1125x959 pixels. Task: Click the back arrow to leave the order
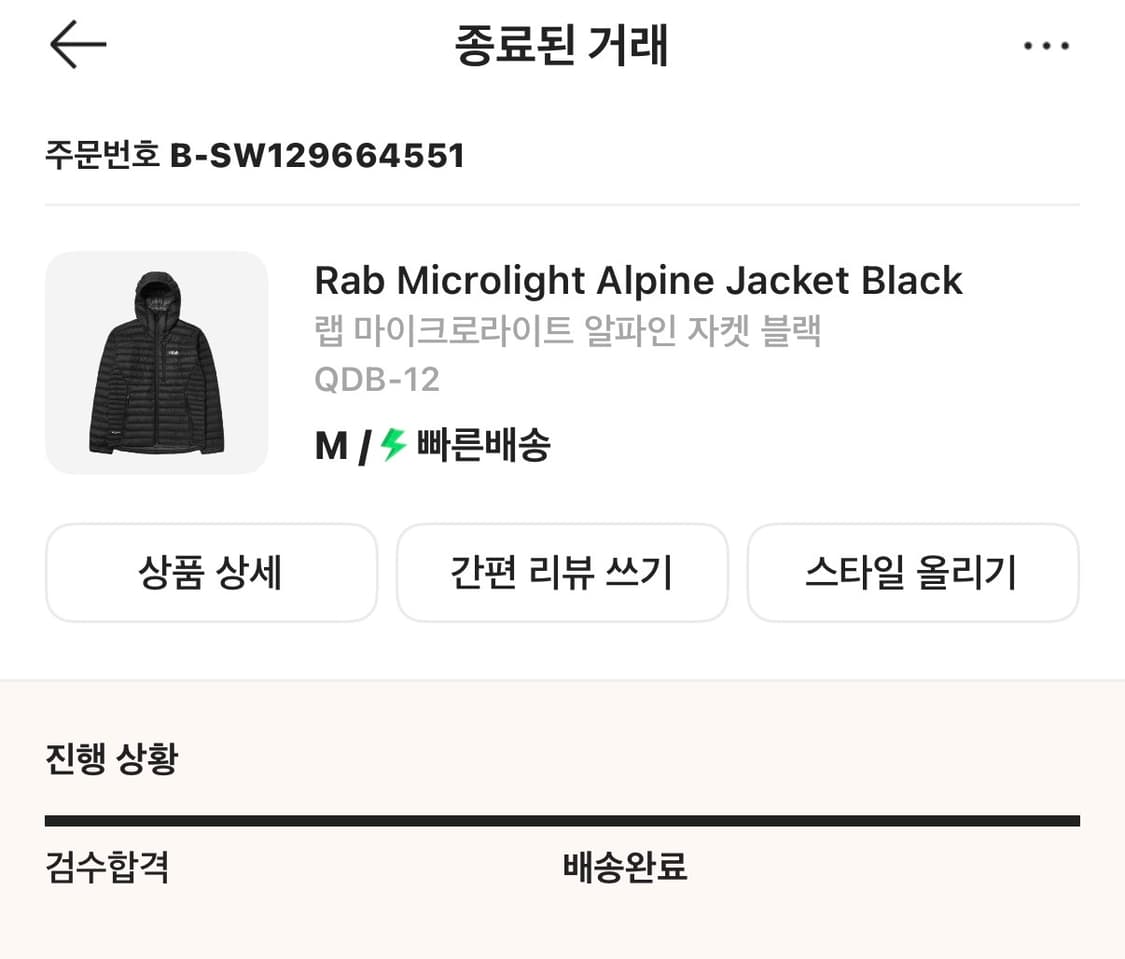pos(77,44)
